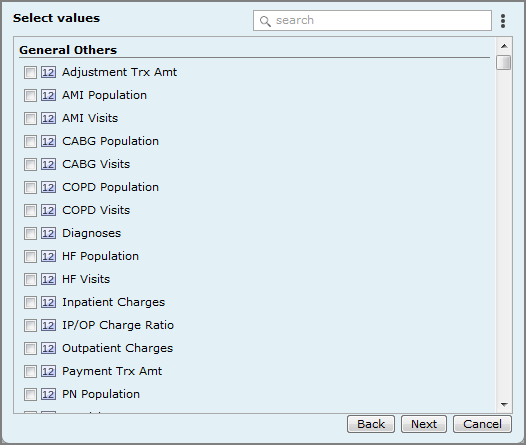This screenshot has width=526, height=445.
Task: Click the 'IP/OP Charge Ratio' label
Action: pos(118,325)
